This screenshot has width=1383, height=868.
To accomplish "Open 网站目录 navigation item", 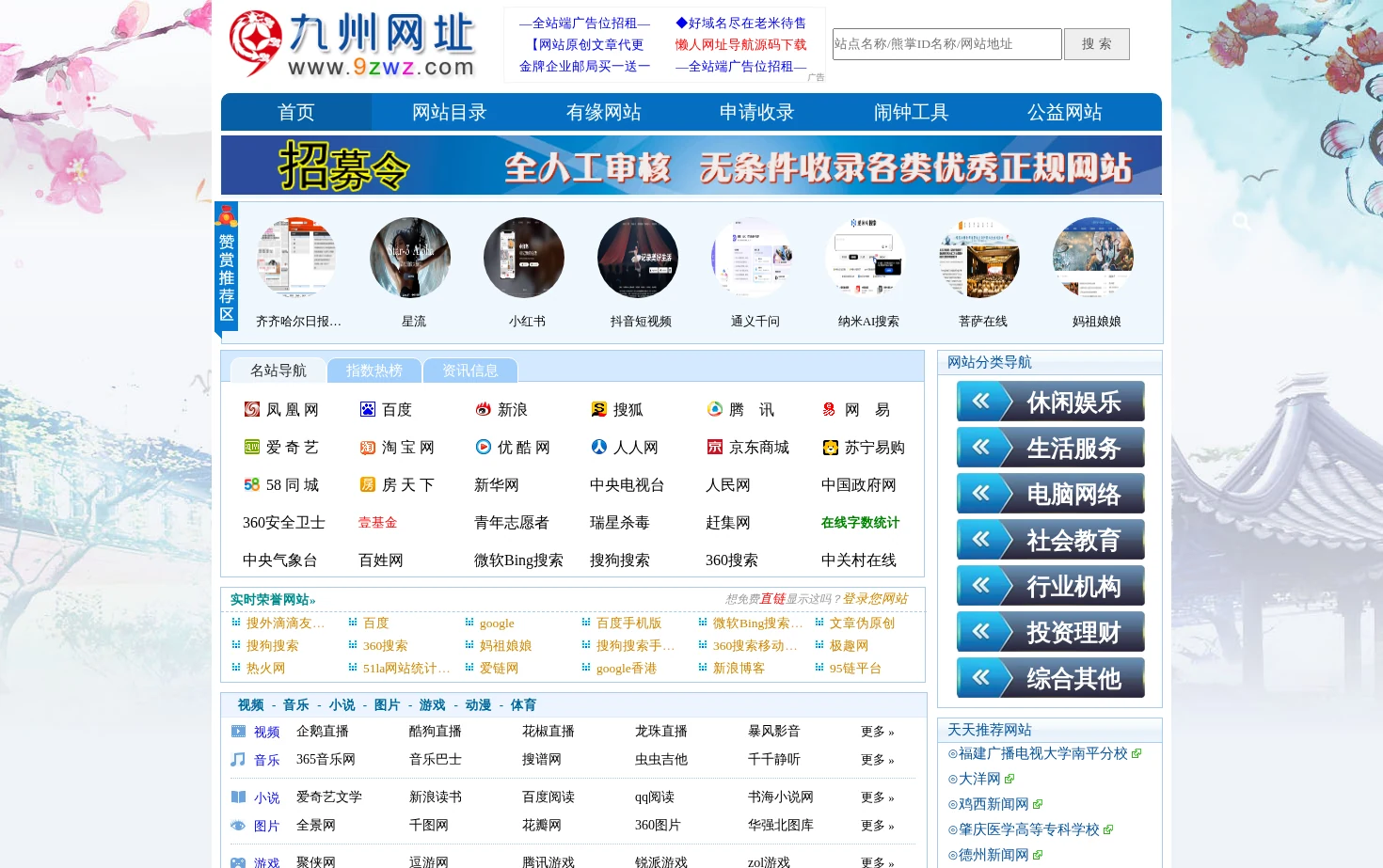I will click(450, 112).
